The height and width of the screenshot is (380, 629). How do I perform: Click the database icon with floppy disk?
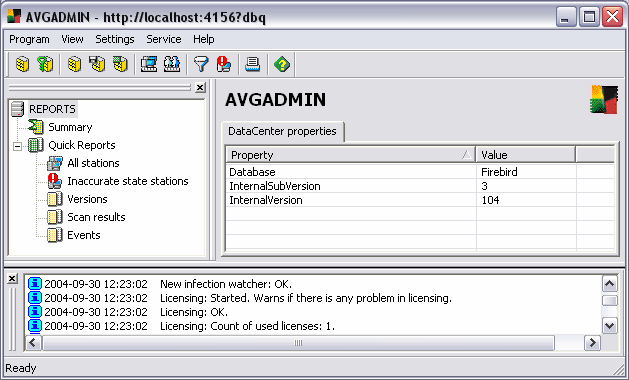pyautogui.click(x=97, y=64)
